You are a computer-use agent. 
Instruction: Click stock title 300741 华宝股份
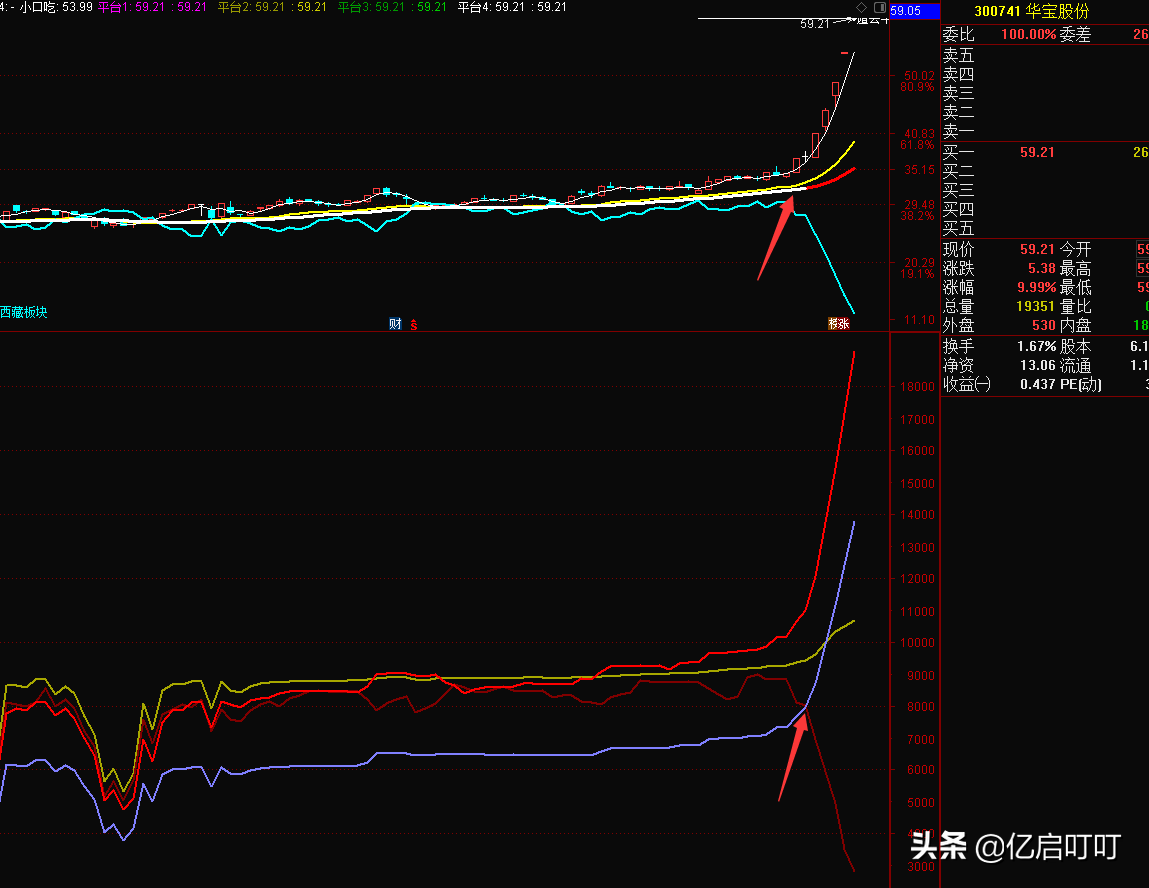point(1032,11)
